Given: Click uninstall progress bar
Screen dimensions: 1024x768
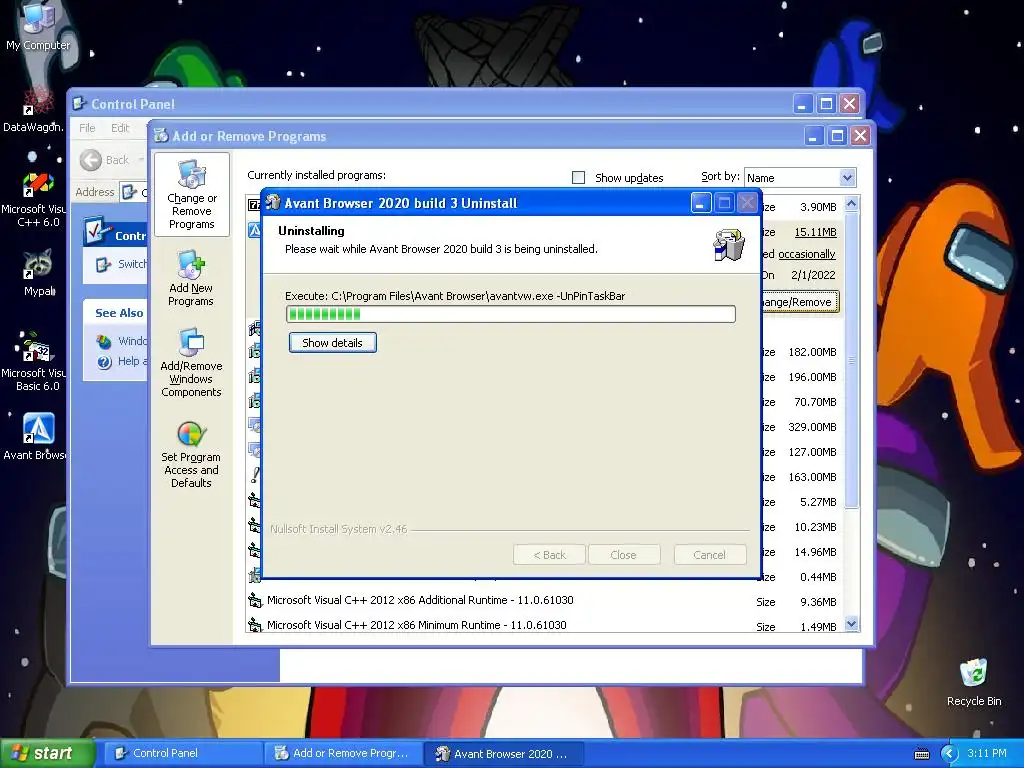Looking at the screenshot, I should [x=511, y=314].
